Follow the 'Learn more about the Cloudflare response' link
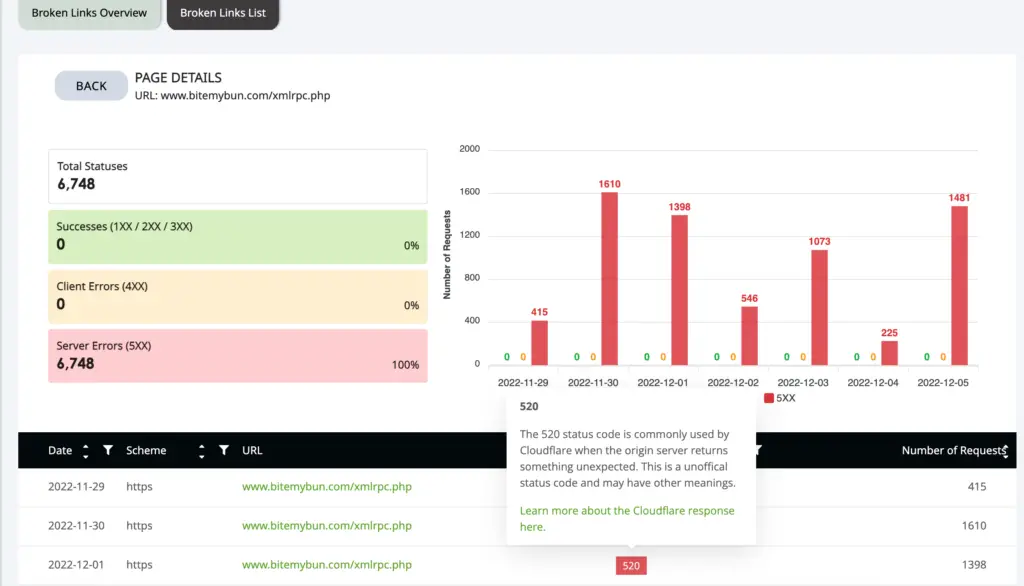1024x586 pixels. [627, 519]
